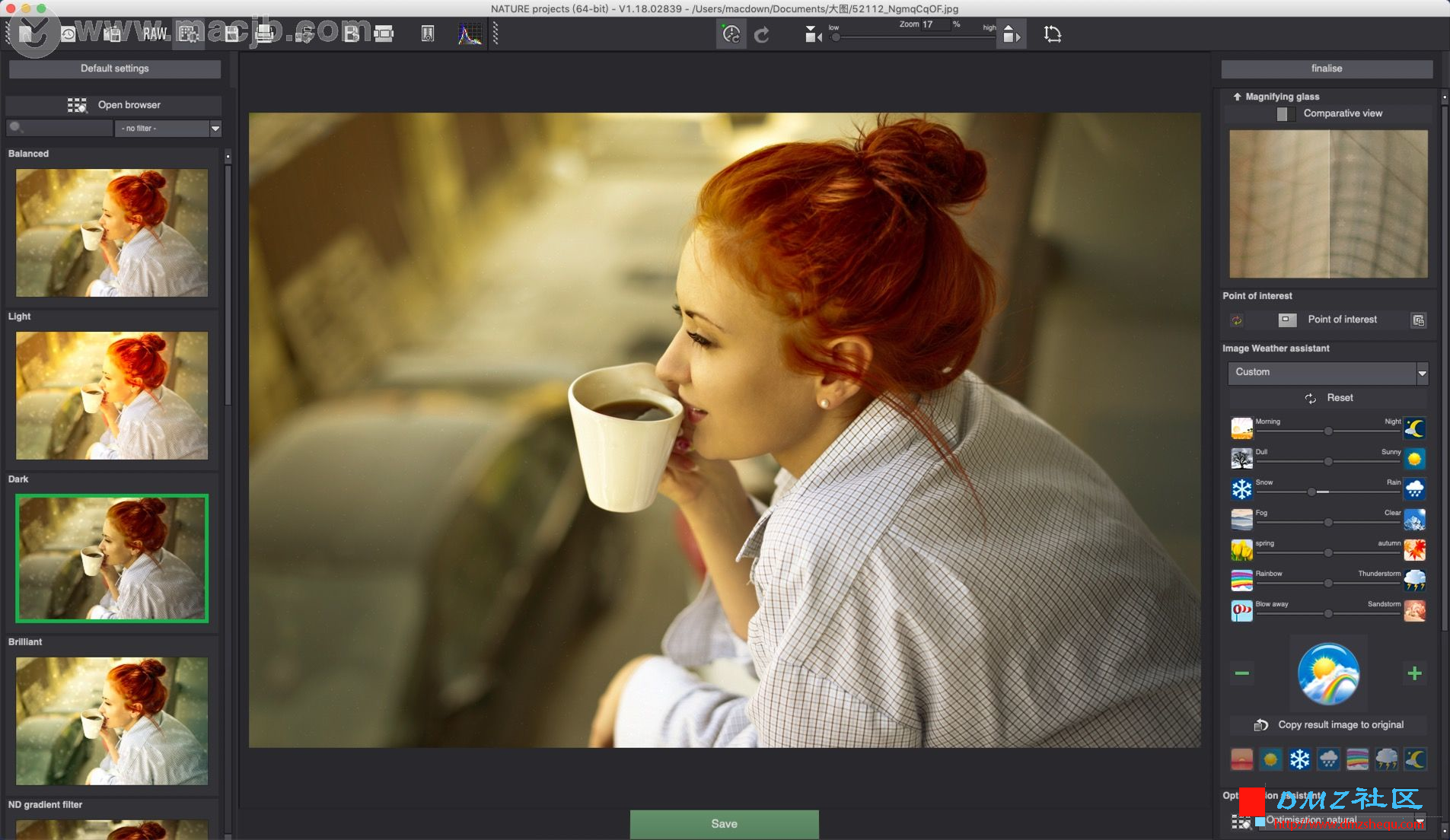
Task: Click the green minus button
Action: (1241, 673)
